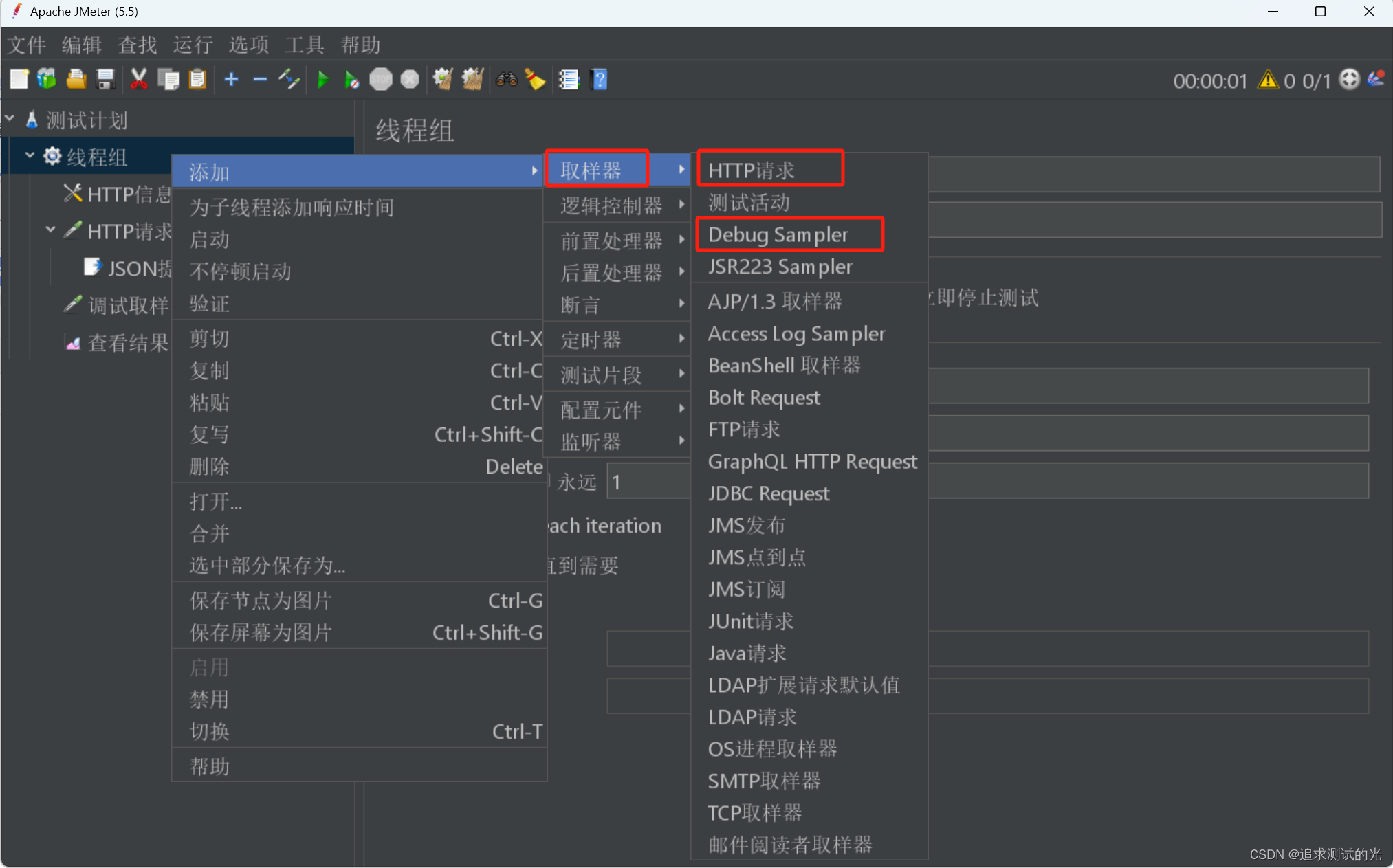Screen dimensions: 1393x868
Task: Expand the 后置处理器 submenu
Action: [x=618, y=273]
